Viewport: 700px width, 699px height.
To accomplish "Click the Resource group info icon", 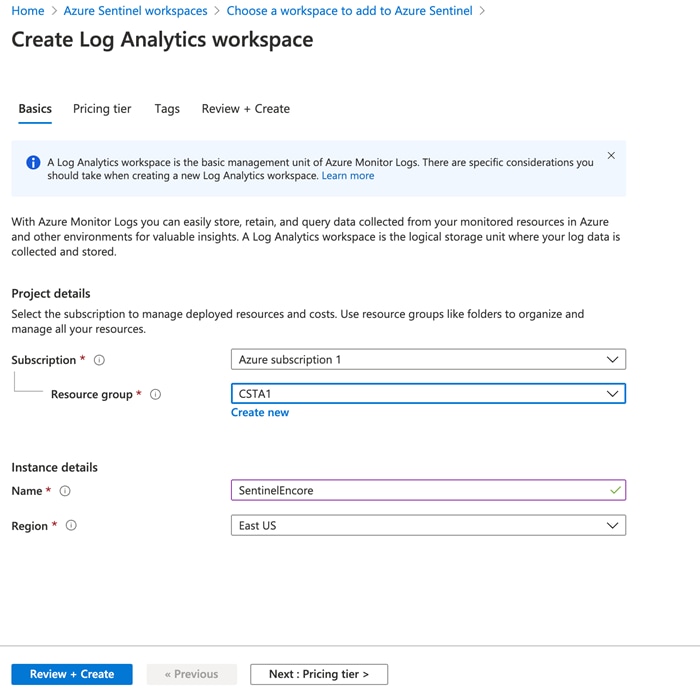I will tap(155, 394).
